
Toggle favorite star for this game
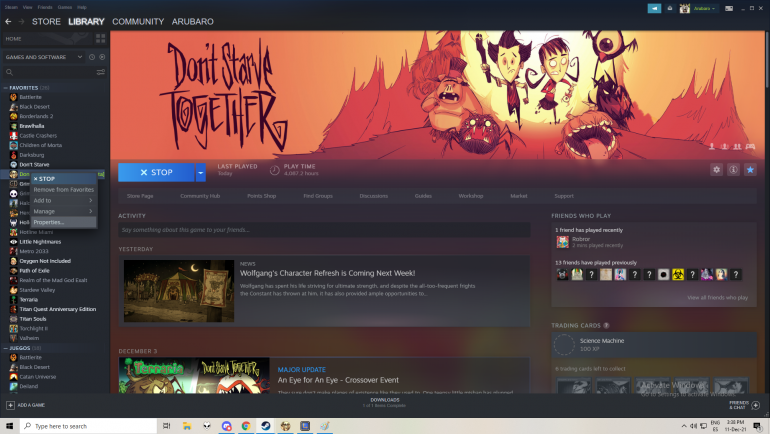pos(750,170)
